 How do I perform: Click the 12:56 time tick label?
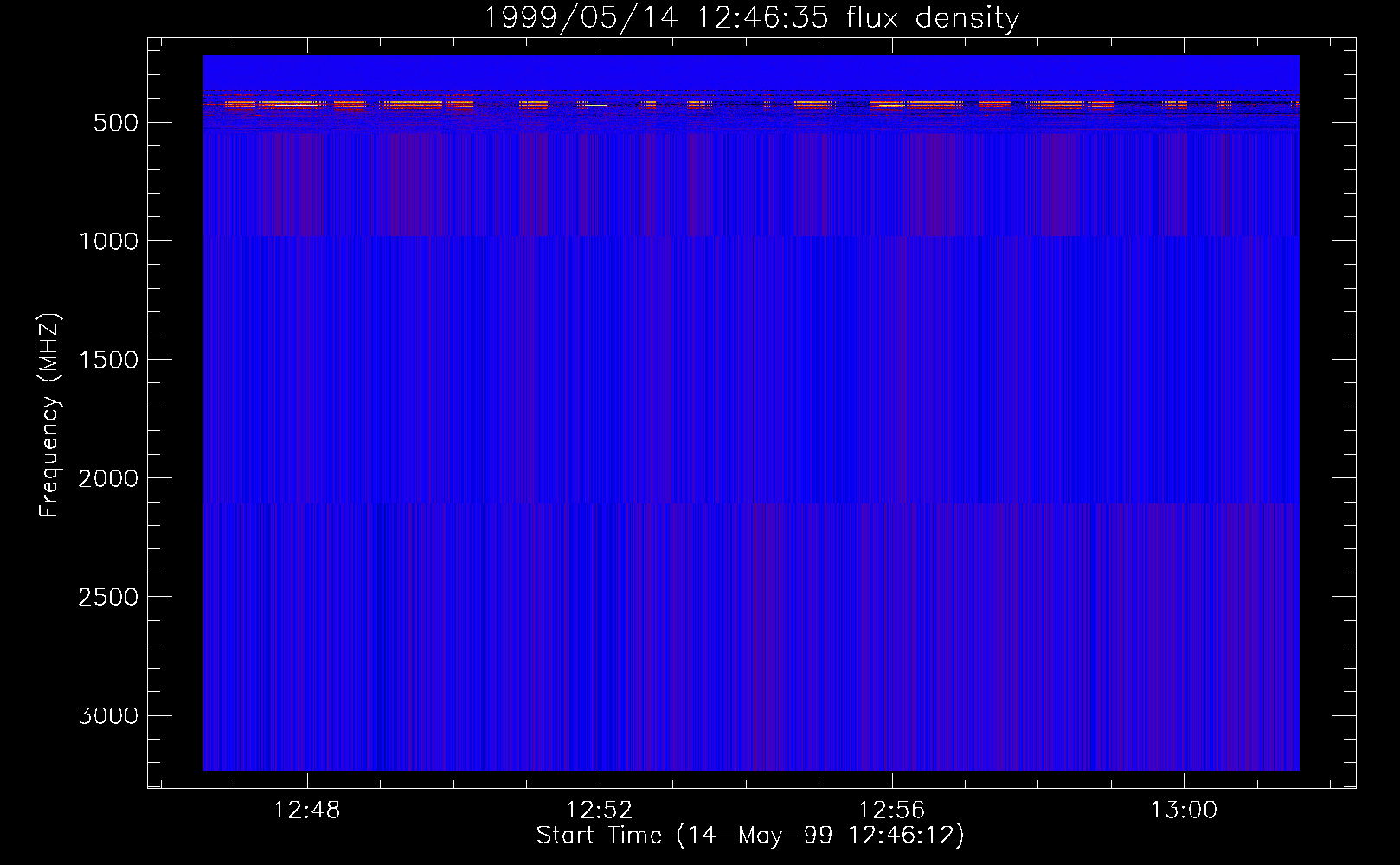pyautogui.click(x=892, y=811)
